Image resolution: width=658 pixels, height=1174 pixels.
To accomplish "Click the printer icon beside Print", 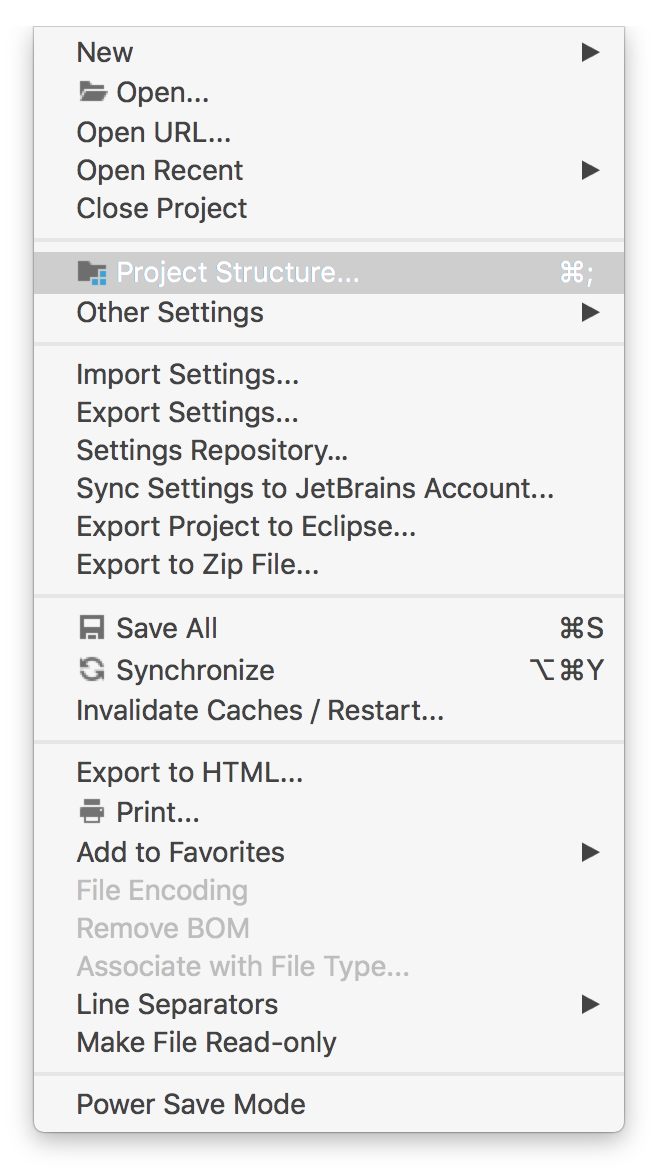I will tap(92, 812).
